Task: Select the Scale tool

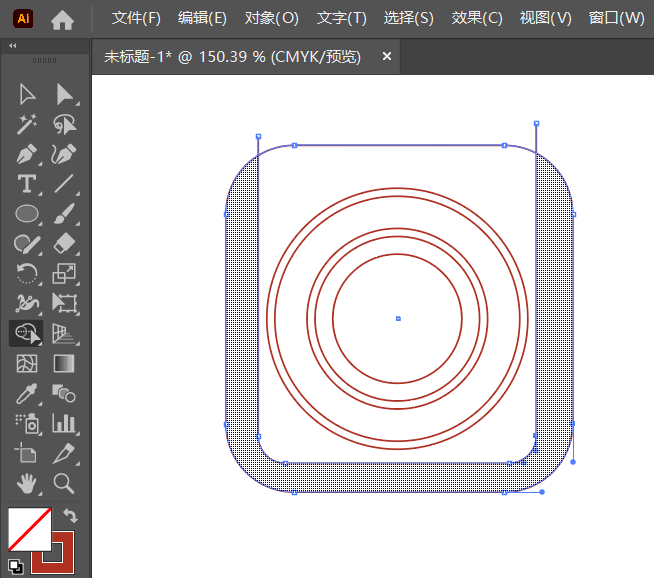Action: pyautogui.click(x=64, y=274)
